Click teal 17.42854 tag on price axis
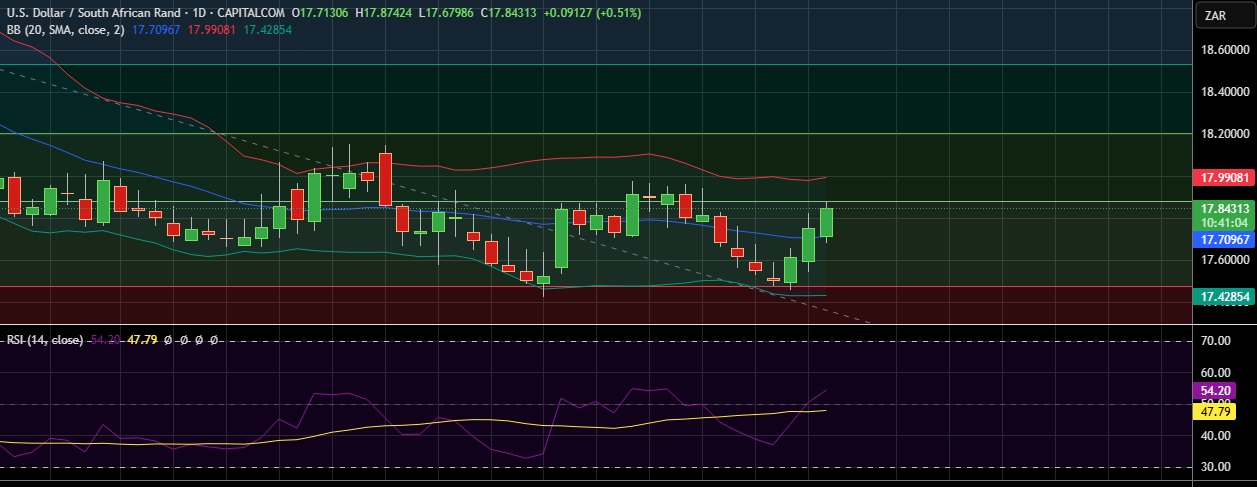Viewport: 1257px width, 487px height. [1224, 297]
